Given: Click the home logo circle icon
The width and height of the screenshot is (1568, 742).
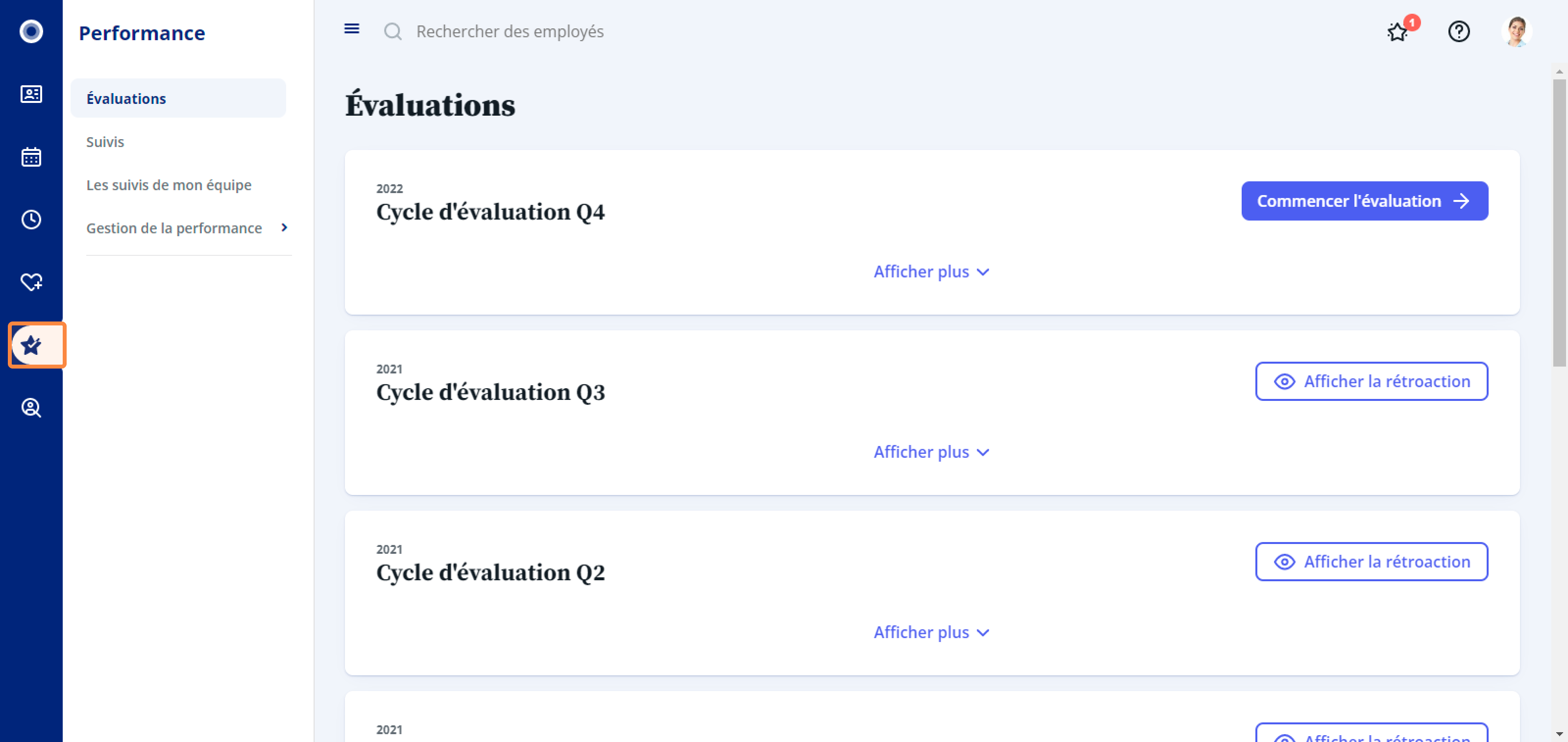Looking at the screenshot, I should (x=31, y=31).
